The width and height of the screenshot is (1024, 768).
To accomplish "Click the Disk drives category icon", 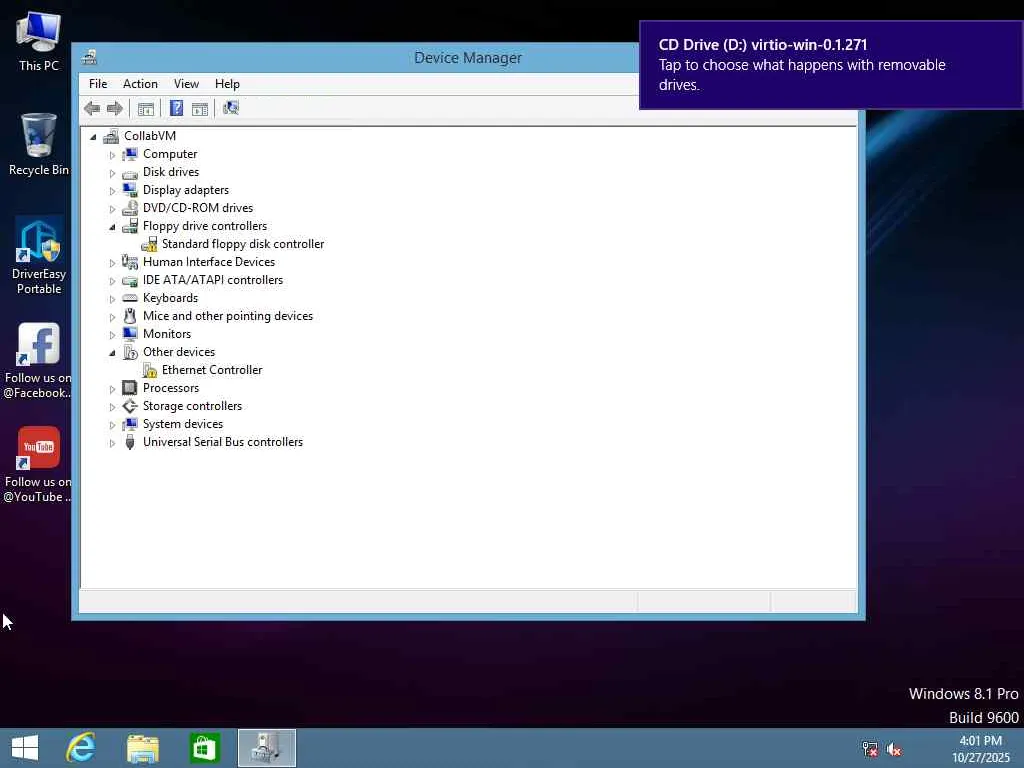I will (130, 172).
